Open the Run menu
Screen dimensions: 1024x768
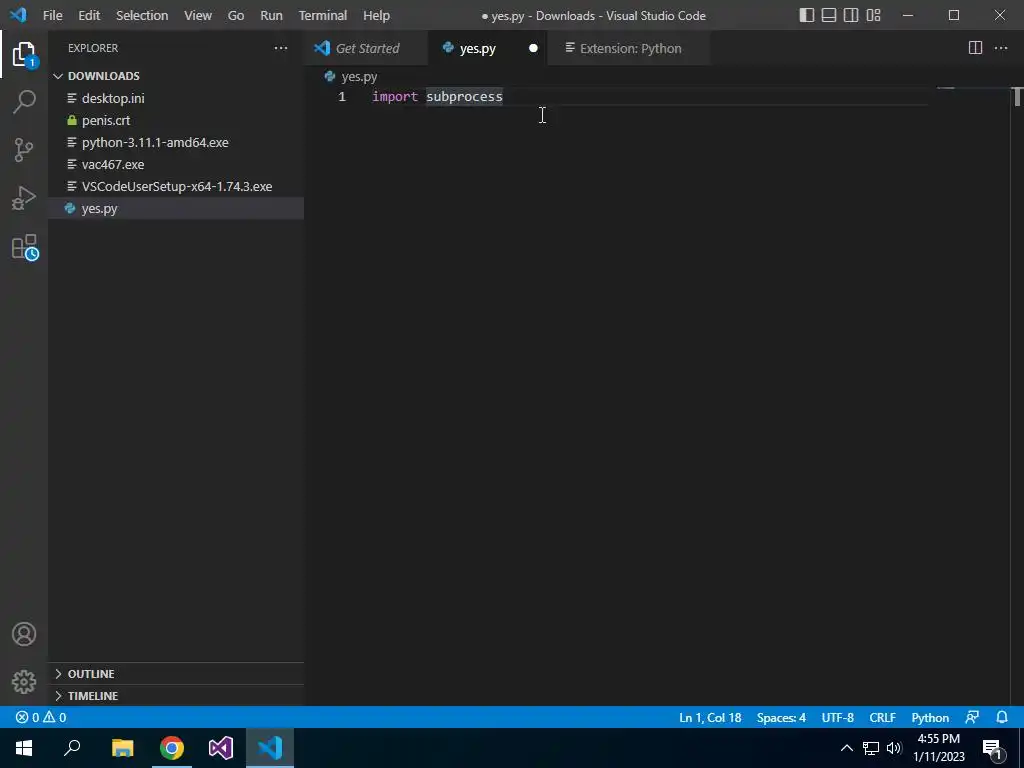pyautogui.click(x=271, y=15)
